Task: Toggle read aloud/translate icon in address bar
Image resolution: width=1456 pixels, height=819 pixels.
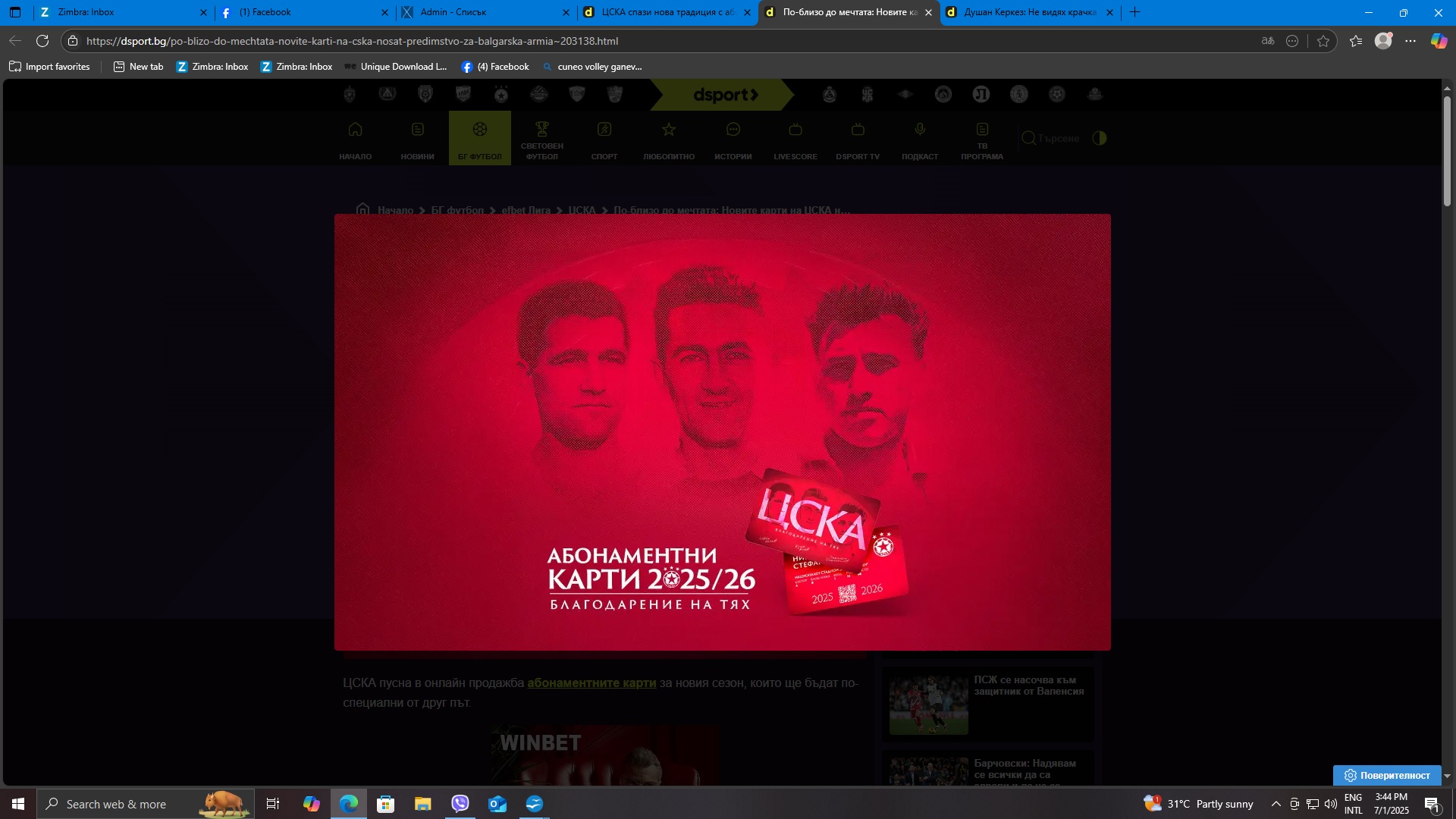Action: tap(1268, 41)
